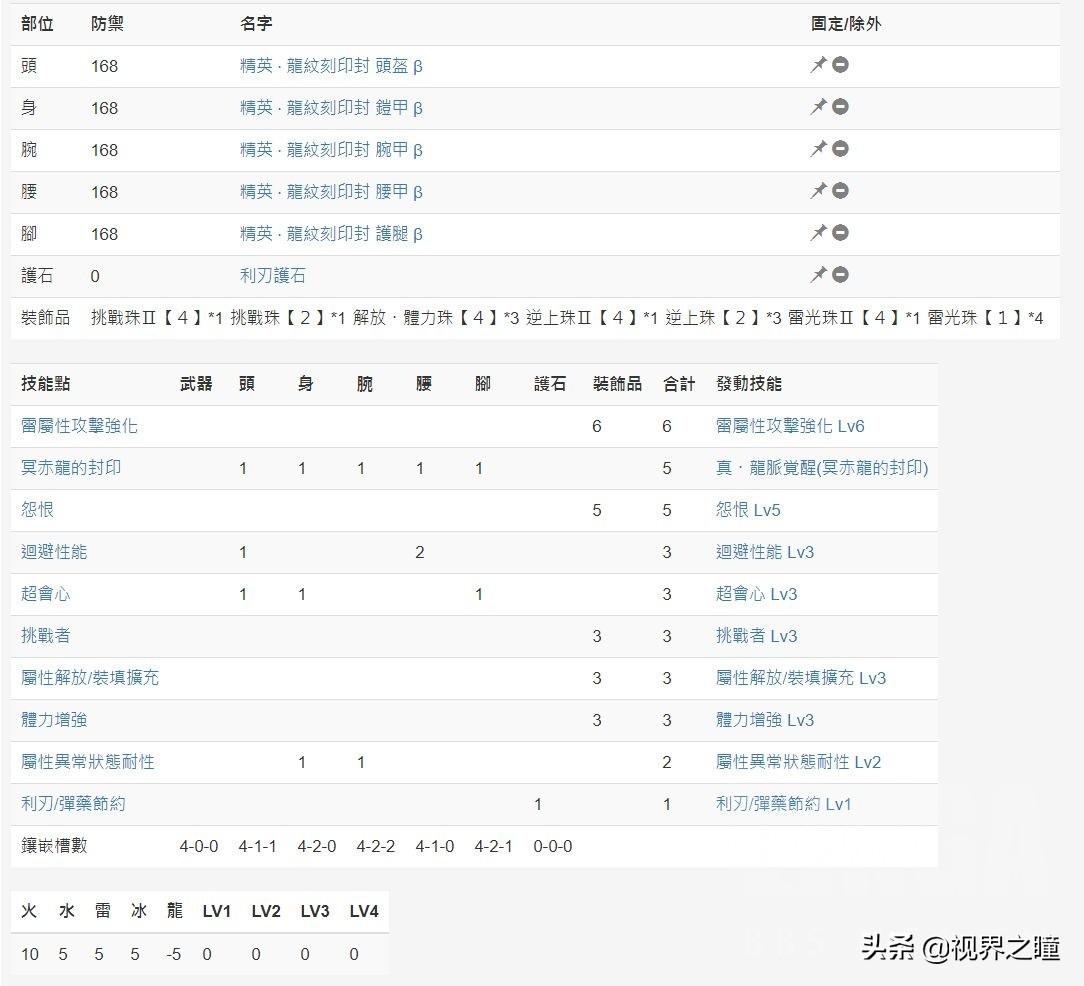This screenshot has height=986, width=1084.
Task: Open the 冥赤龍的封印 skill link
Action: pos(71,468)
